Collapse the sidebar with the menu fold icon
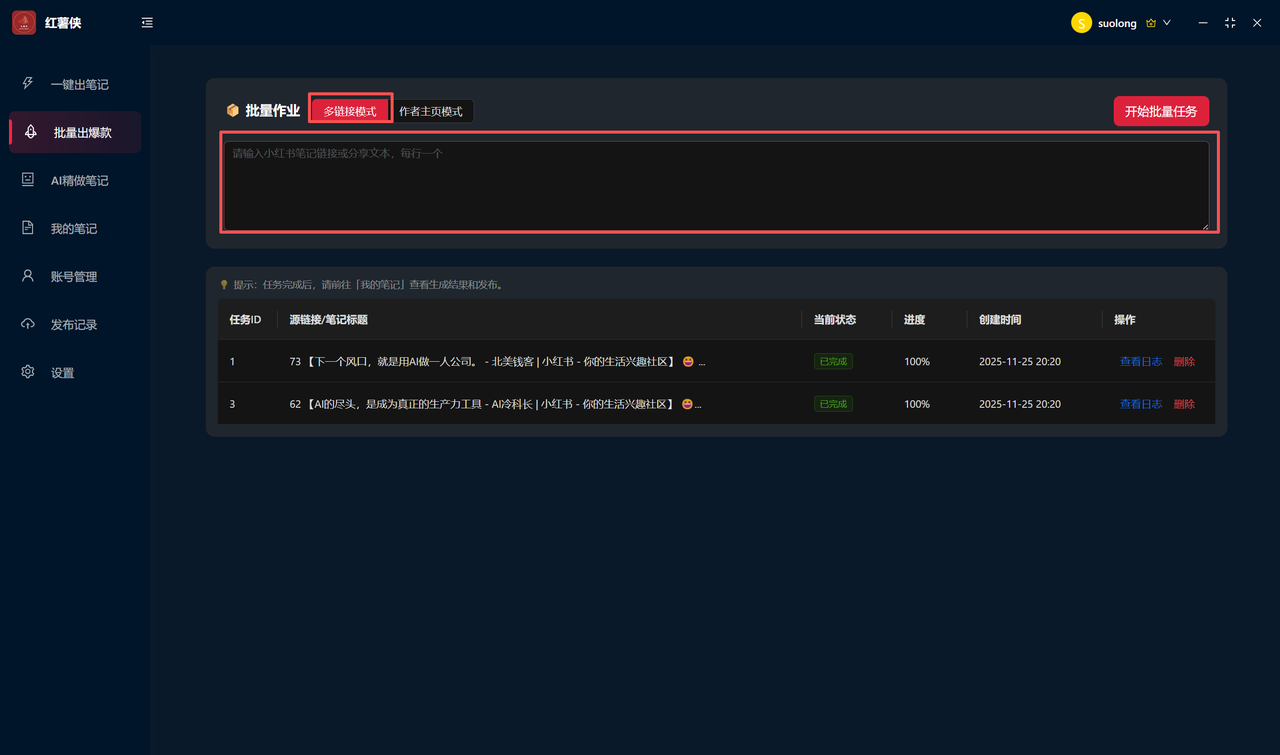This screenshot has width=1280, height=755. (x=147, y=22)
